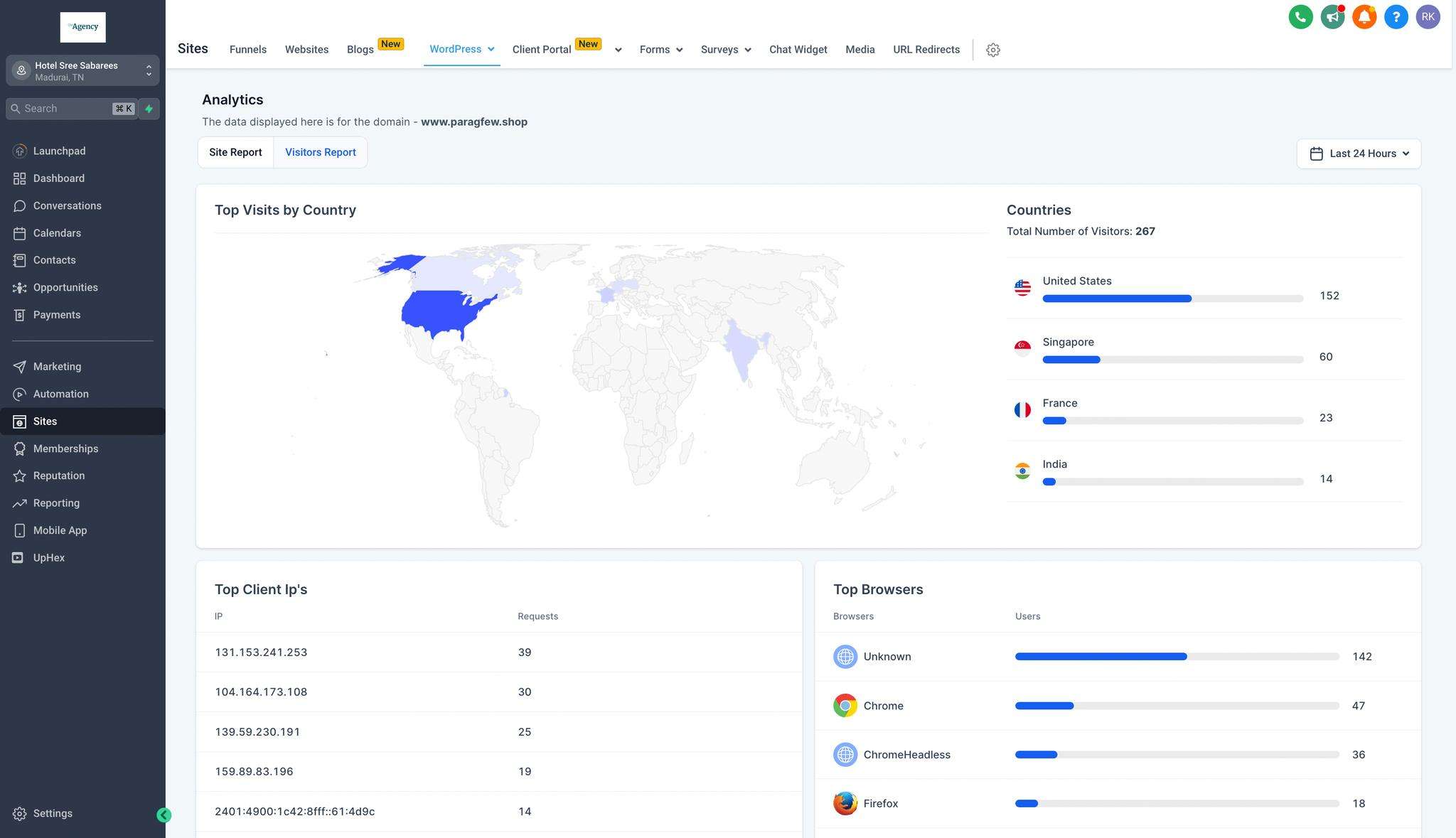Open the Chat Widget tab
The height and width of the screenshot is (838, 1456).
click(x=798, y=50)
